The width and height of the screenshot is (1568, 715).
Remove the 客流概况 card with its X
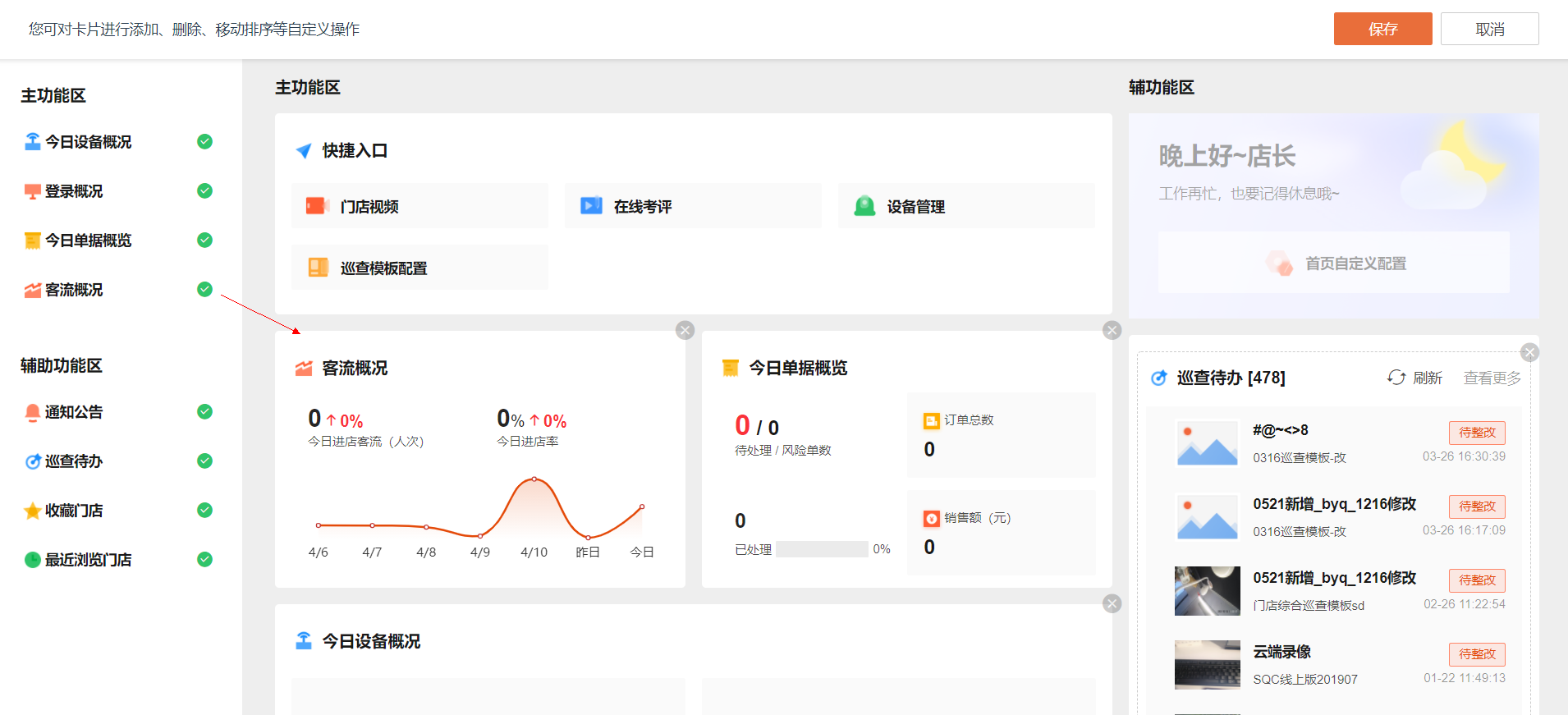pyautogui.click(x=685, y=330)
